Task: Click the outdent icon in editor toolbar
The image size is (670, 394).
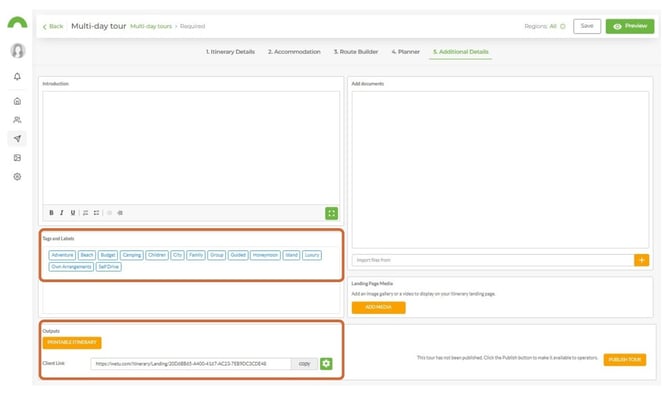Action: click(109, 213)
